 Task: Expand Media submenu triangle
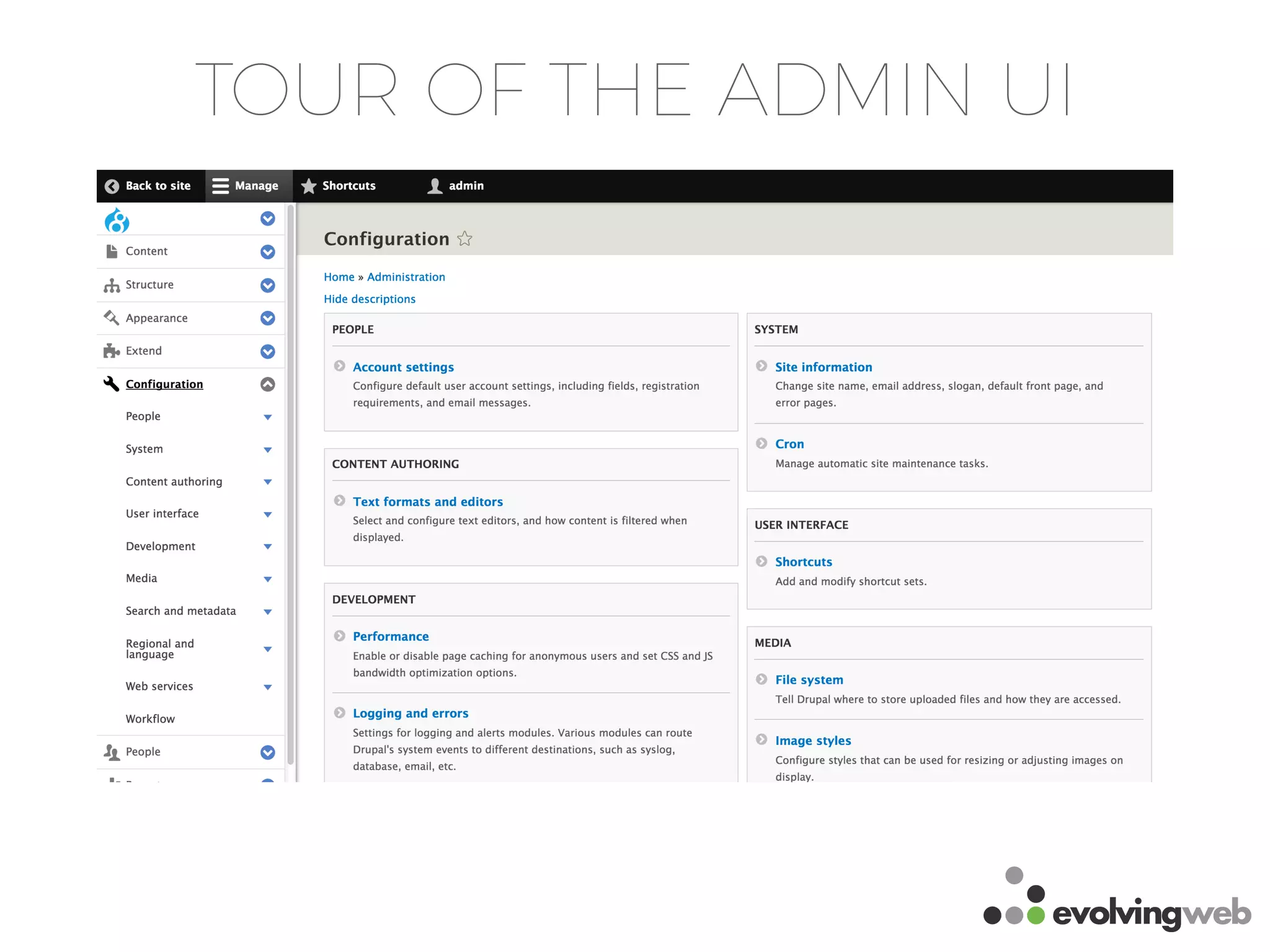click(x=267, y=580)
